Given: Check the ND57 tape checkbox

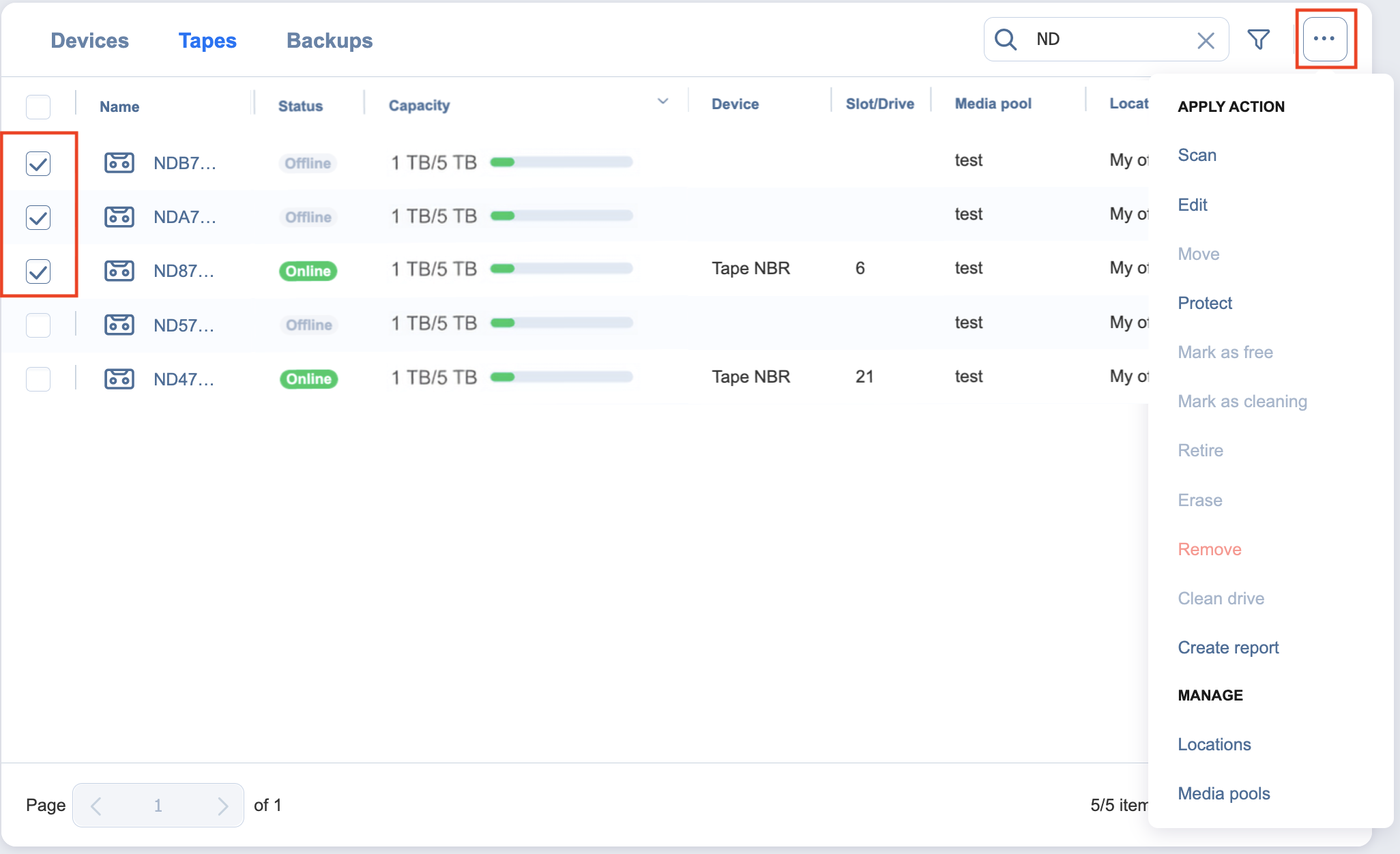Looking at the screenshot, I should 38,325.
